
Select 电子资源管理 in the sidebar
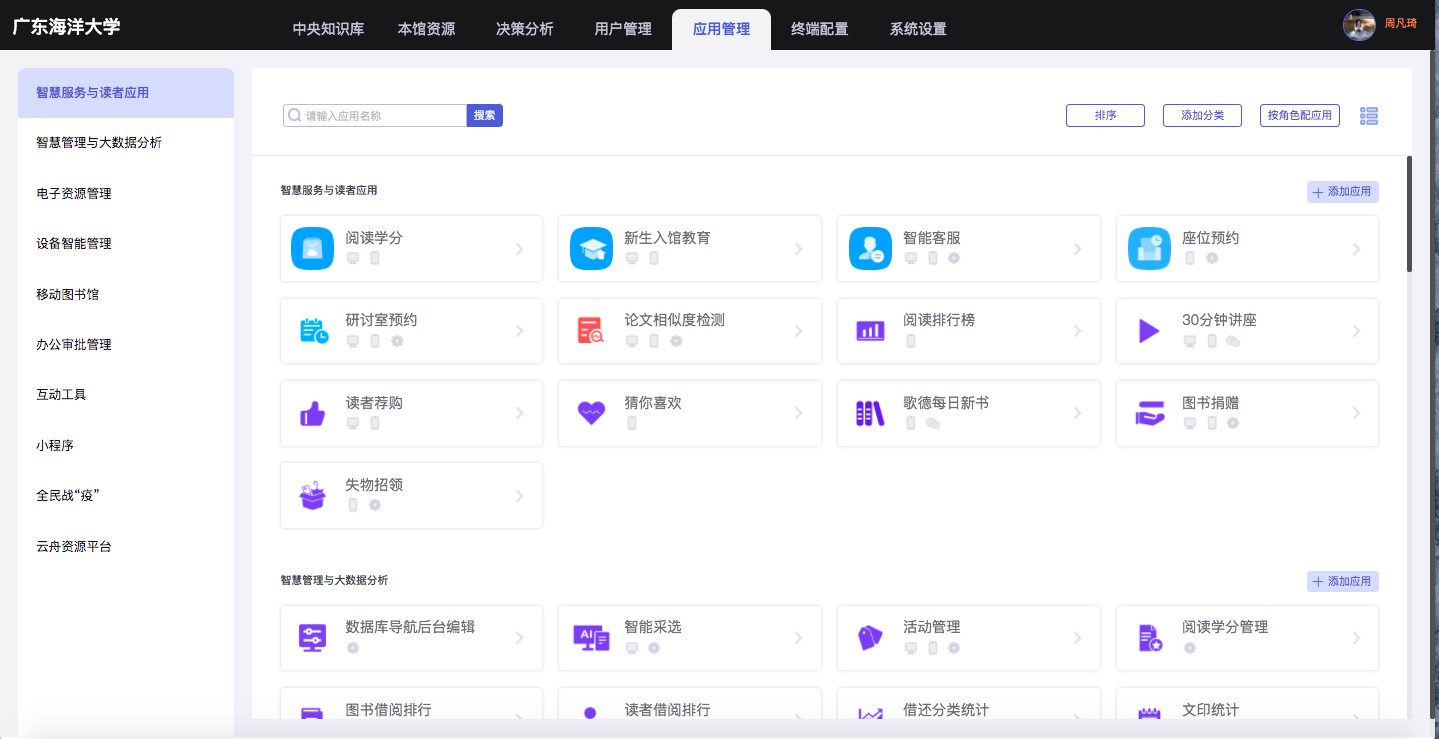pos(74,194)
